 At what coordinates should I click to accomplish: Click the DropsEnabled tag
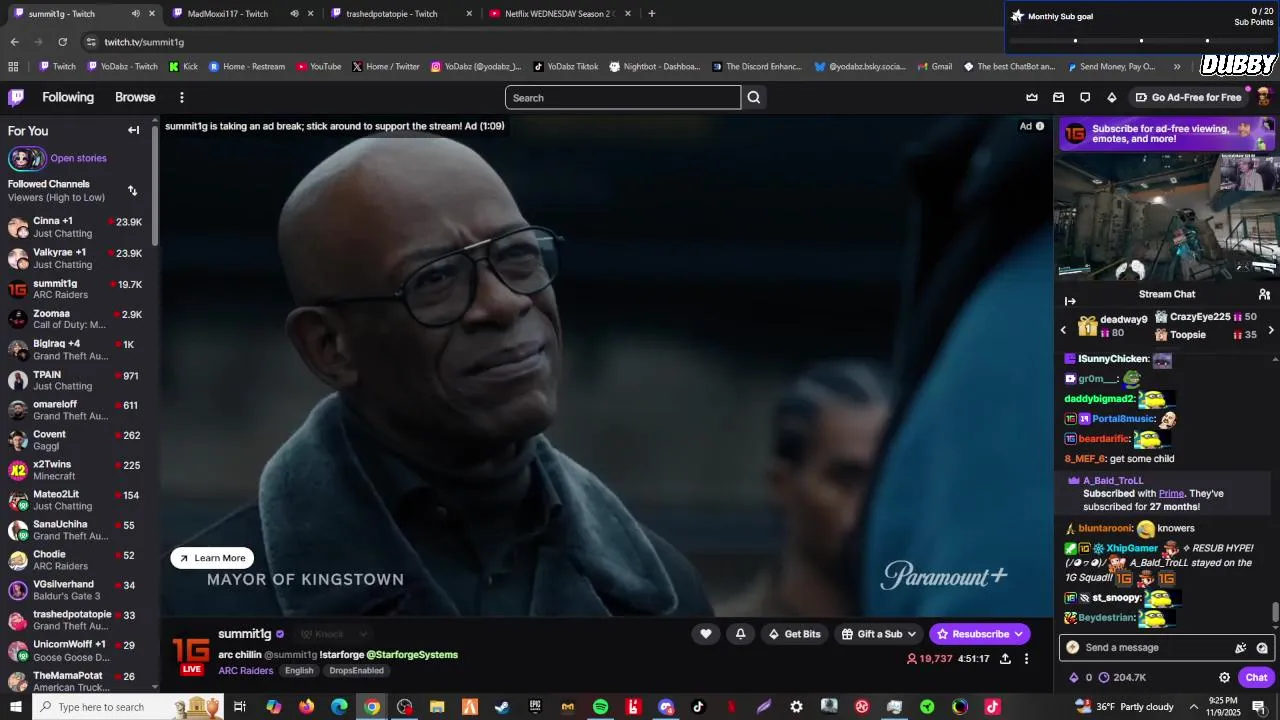click(356, 671)
